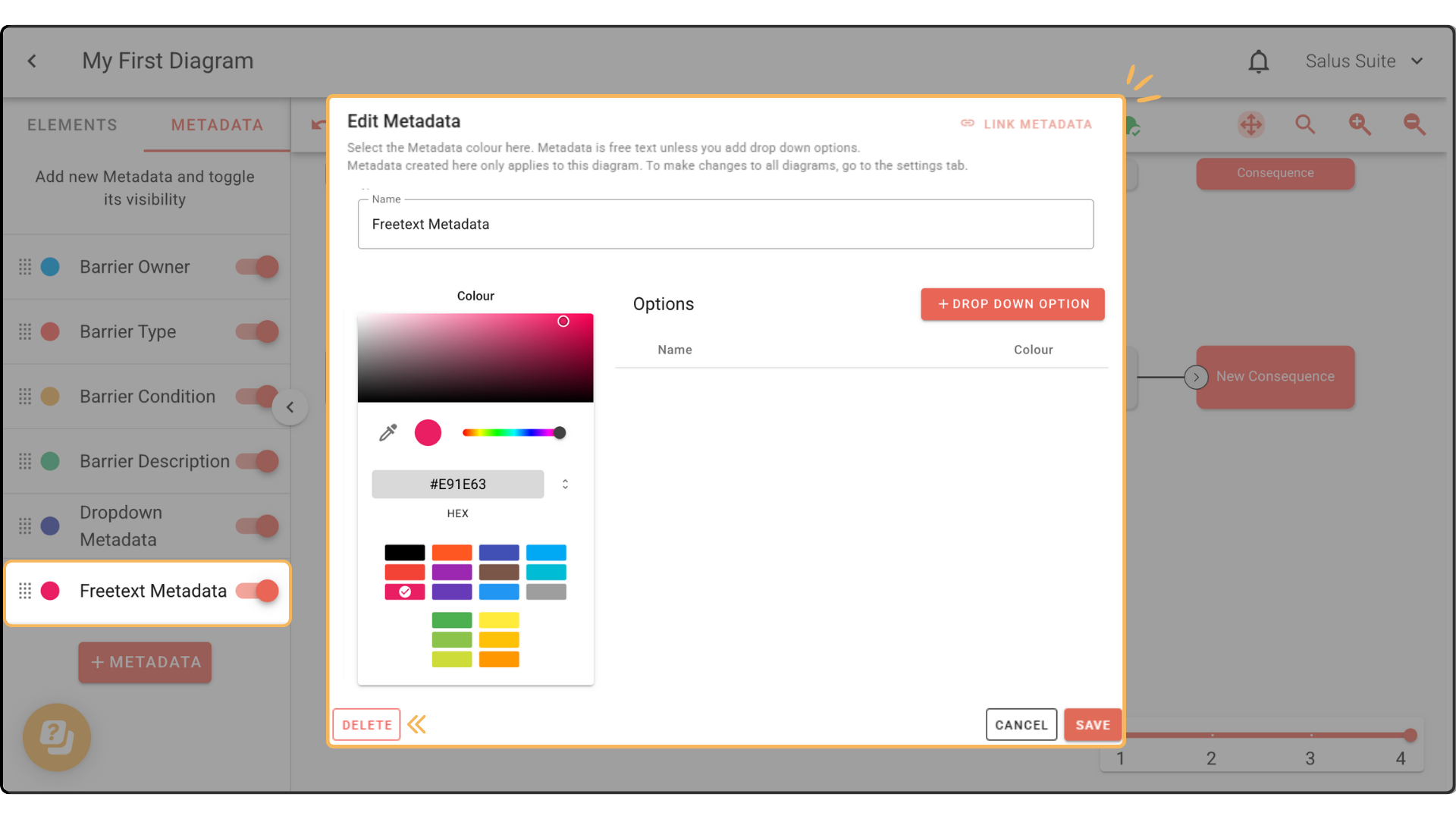Grab the Barrier Owner drag handle
Viewport: 1456px width, 819px height.
point(25,267)
